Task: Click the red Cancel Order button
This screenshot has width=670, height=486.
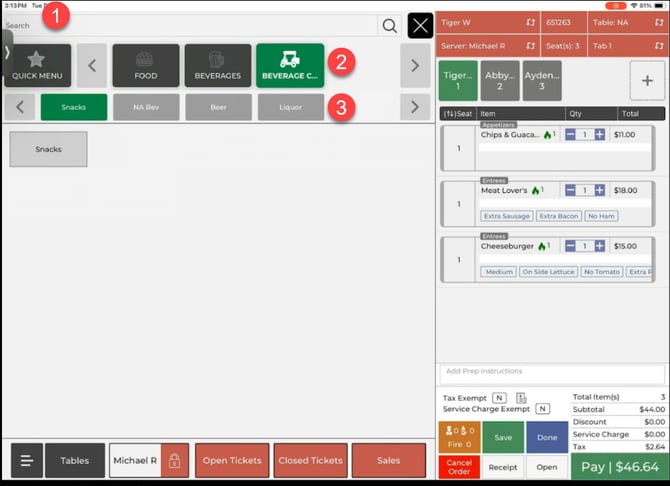Action: (x=459, y=467)
